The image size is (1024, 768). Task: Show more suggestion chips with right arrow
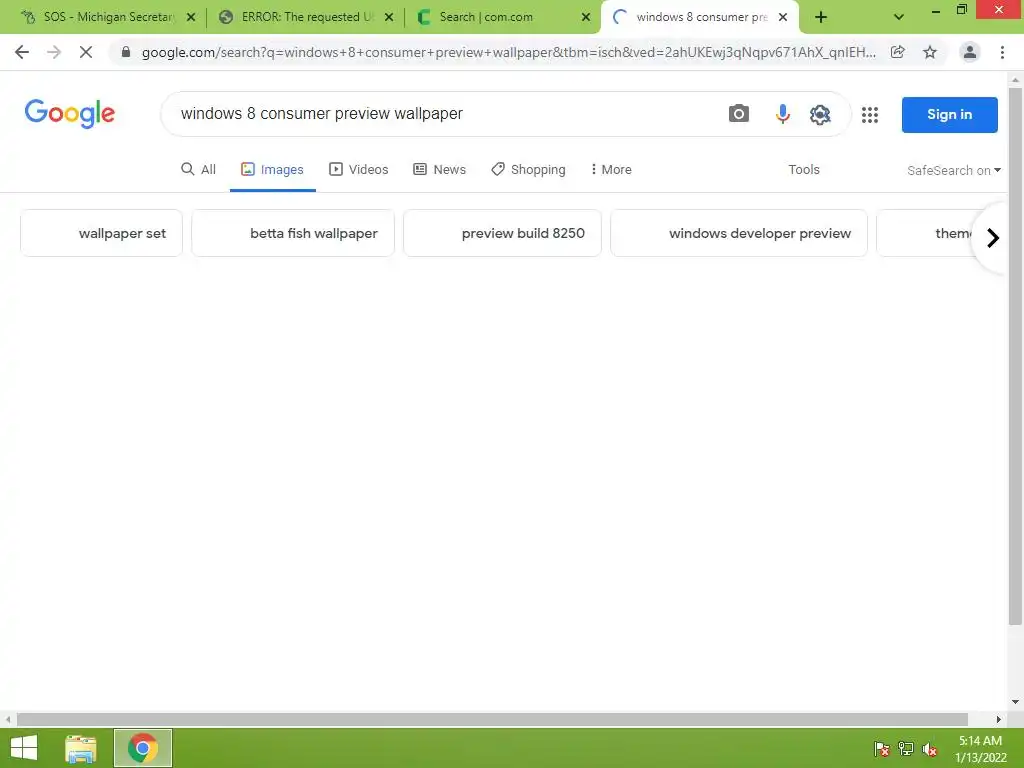(993, 238)
